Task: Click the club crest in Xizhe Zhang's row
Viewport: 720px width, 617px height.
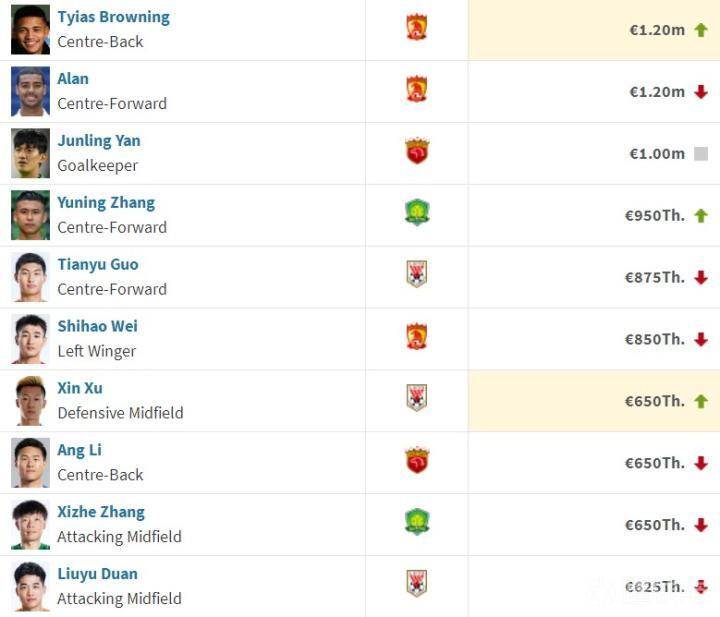Action: click(x=416, y=522)
